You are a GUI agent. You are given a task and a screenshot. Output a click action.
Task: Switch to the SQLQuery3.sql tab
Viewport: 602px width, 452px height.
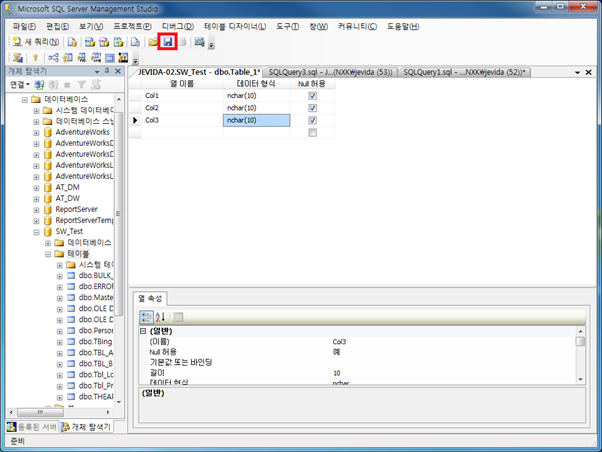pyautogui.click(x=330, y=72)
